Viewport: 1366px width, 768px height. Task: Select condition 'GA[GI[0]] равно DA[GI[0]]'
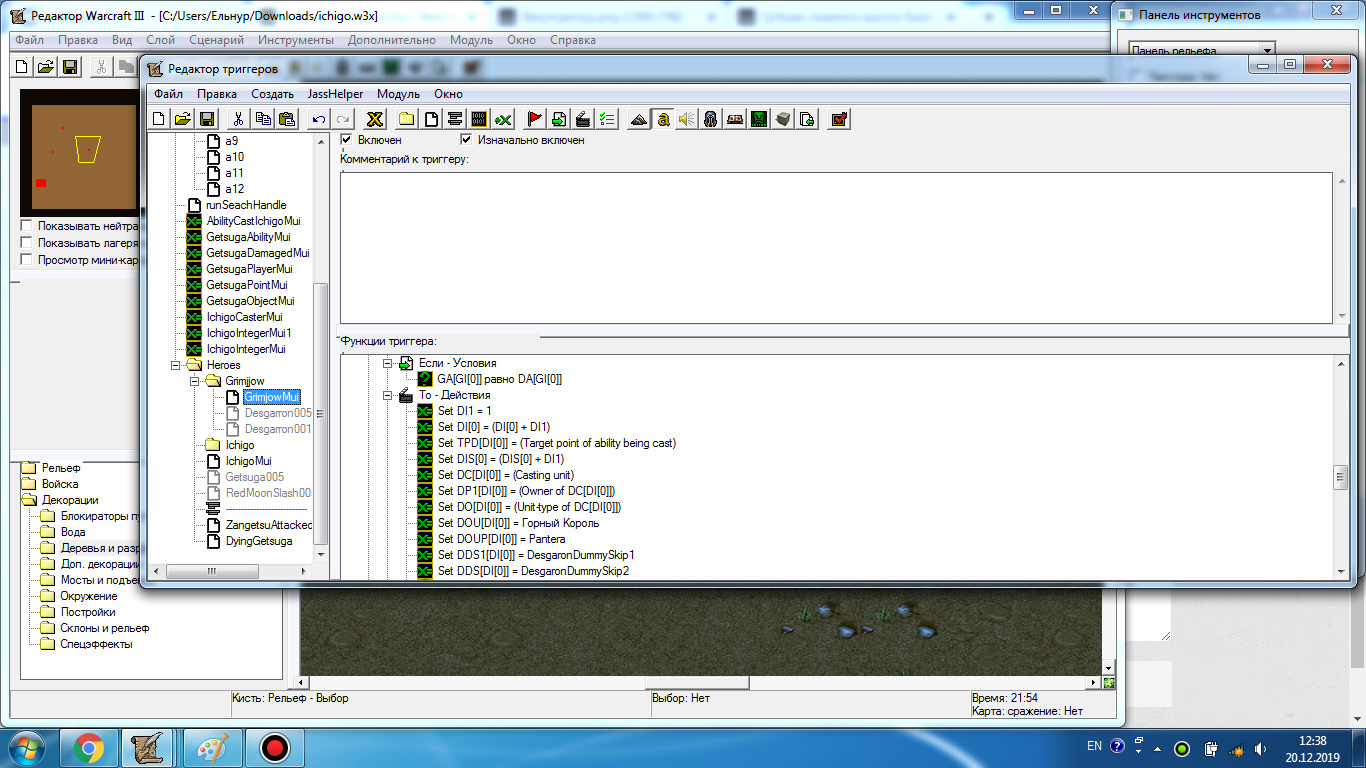click(499, 379)
